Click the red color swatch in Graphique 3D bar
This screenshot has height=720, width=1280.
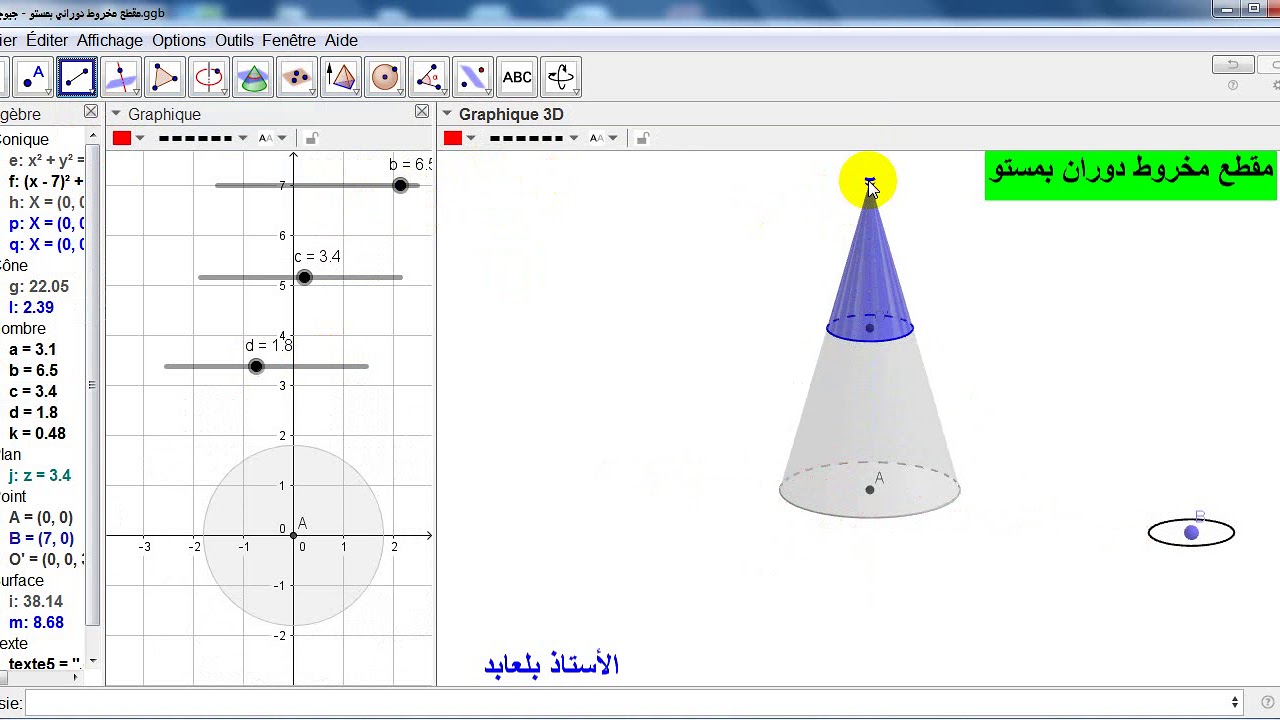tap(453, 138)
